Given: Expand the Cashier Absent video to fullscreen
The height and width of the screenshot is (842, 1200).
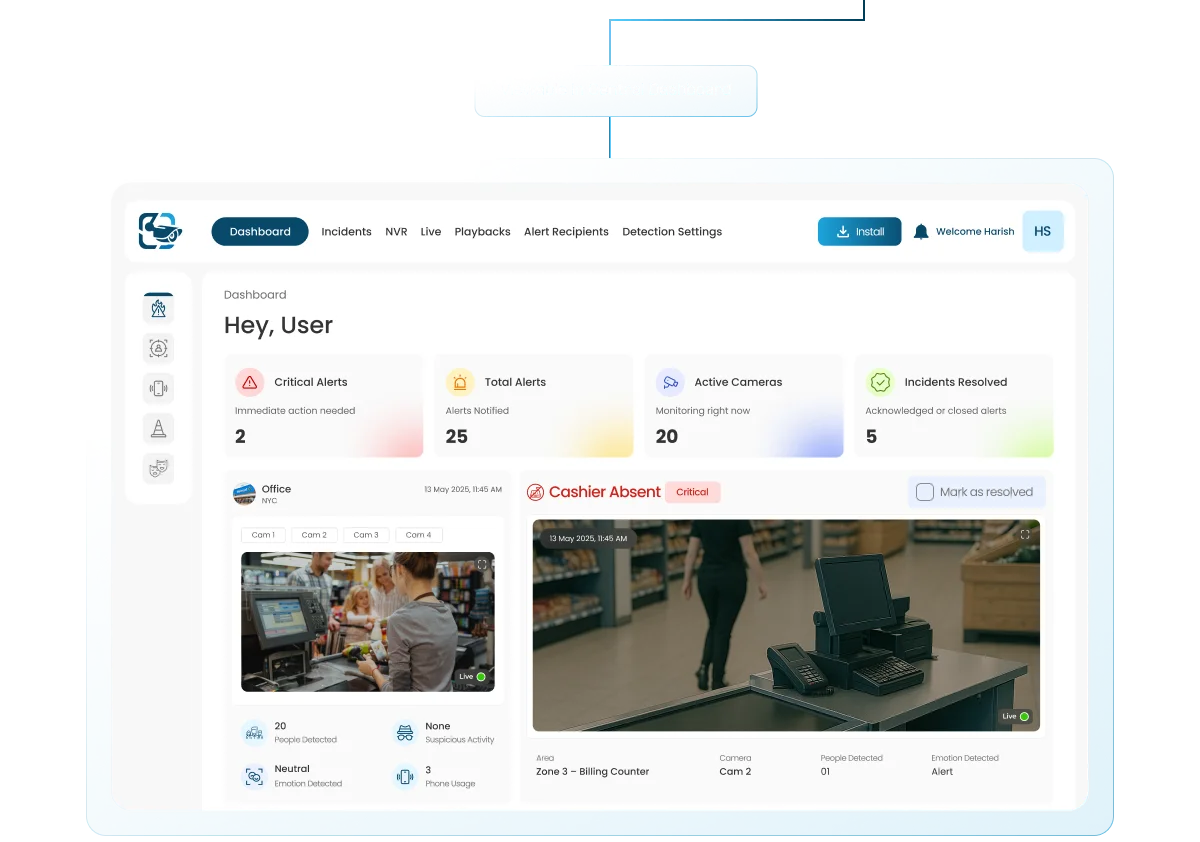Looking at the screenshot, I should (1024, 535).
